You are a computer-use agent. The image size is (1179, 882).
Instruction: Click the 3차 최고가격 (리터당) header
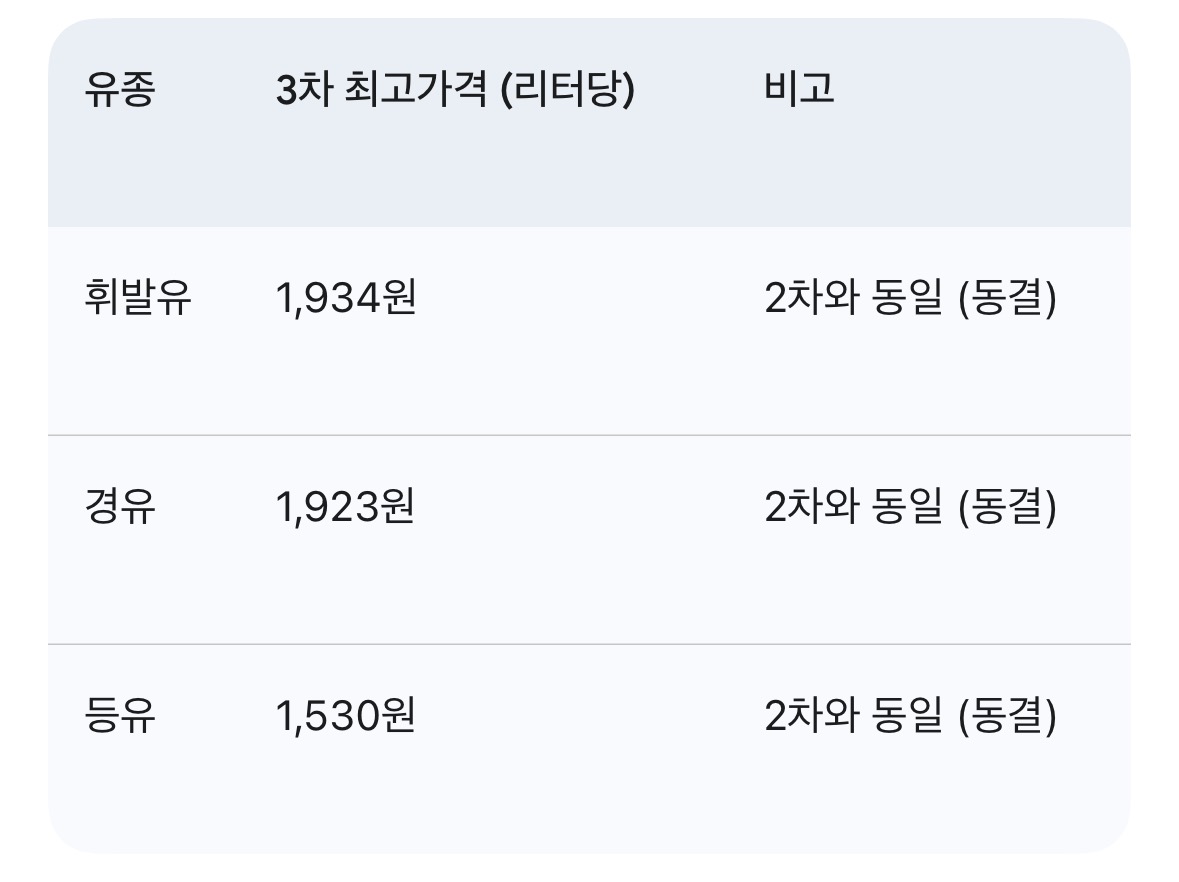(x=455, y=89)
